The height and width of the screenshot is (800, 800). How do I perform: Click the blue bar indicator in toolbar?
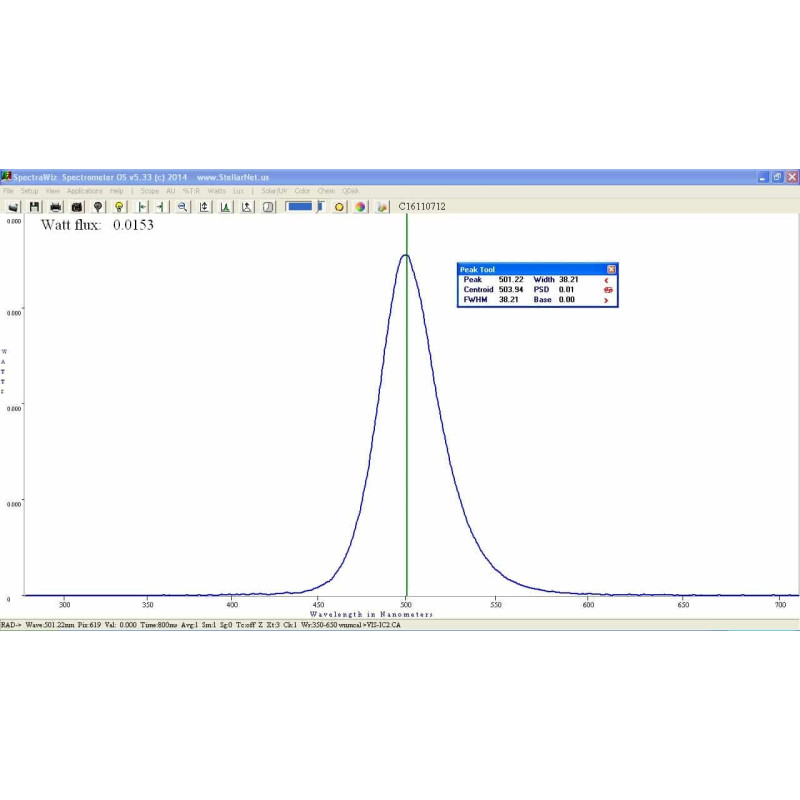click(299, 207)
